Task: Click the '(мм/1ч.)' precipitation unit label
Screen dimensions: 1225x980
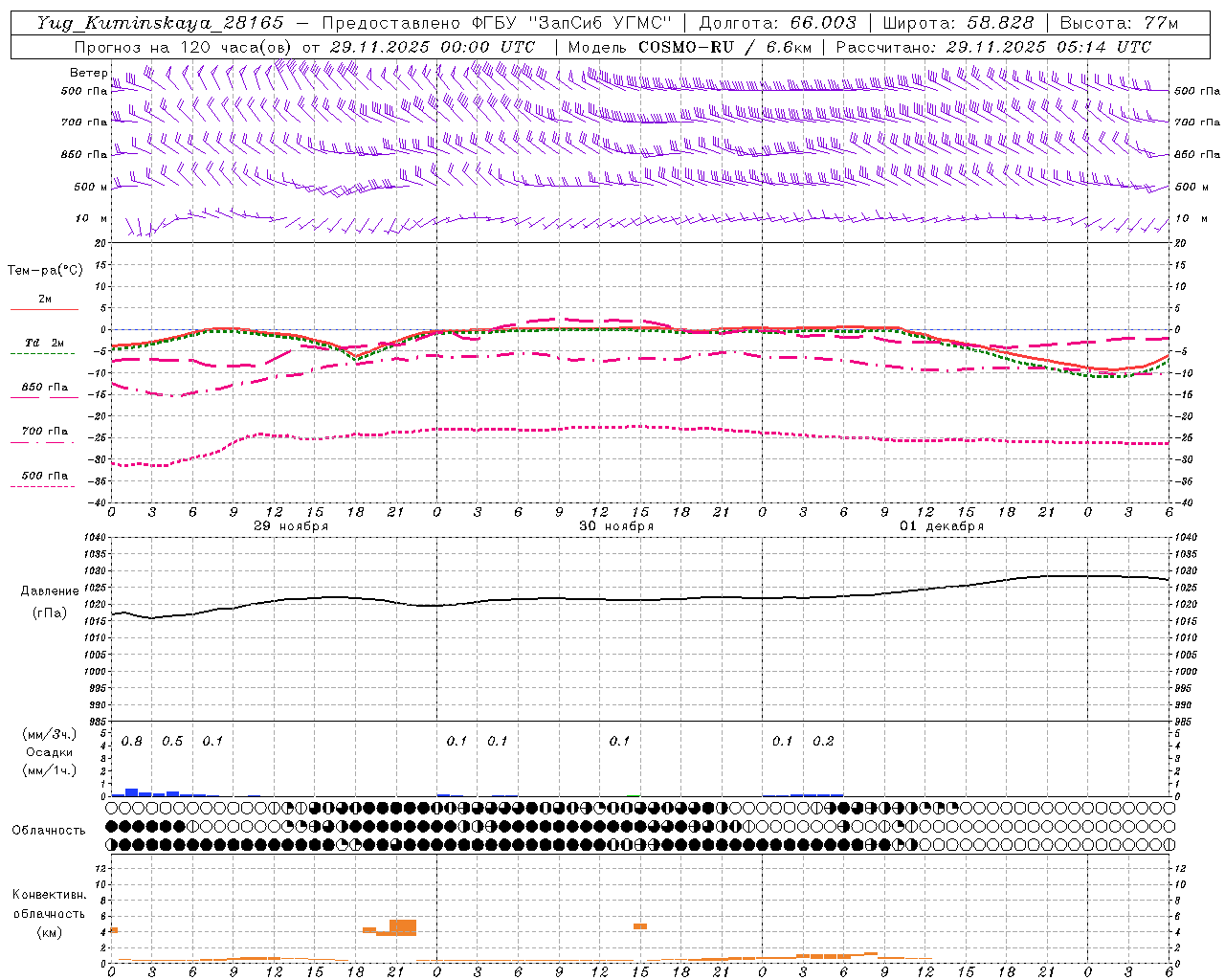Action: (50, 770)
